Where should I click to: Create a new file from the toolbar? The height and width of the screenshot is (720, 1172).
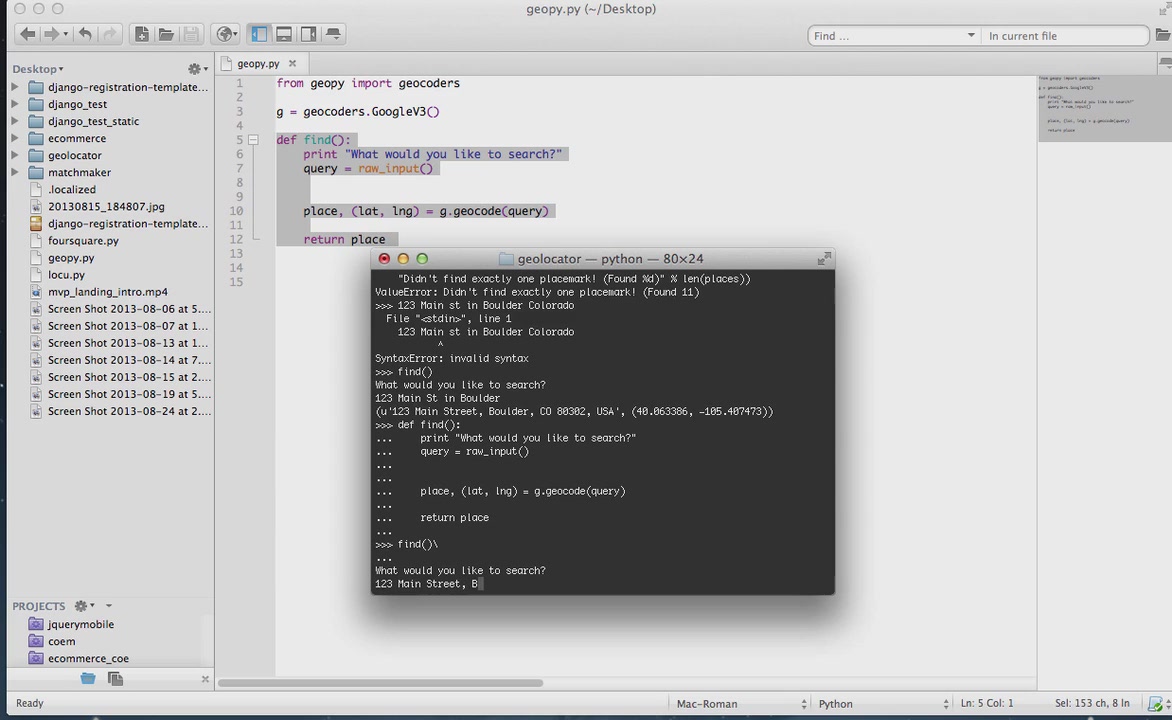(141, 34)
